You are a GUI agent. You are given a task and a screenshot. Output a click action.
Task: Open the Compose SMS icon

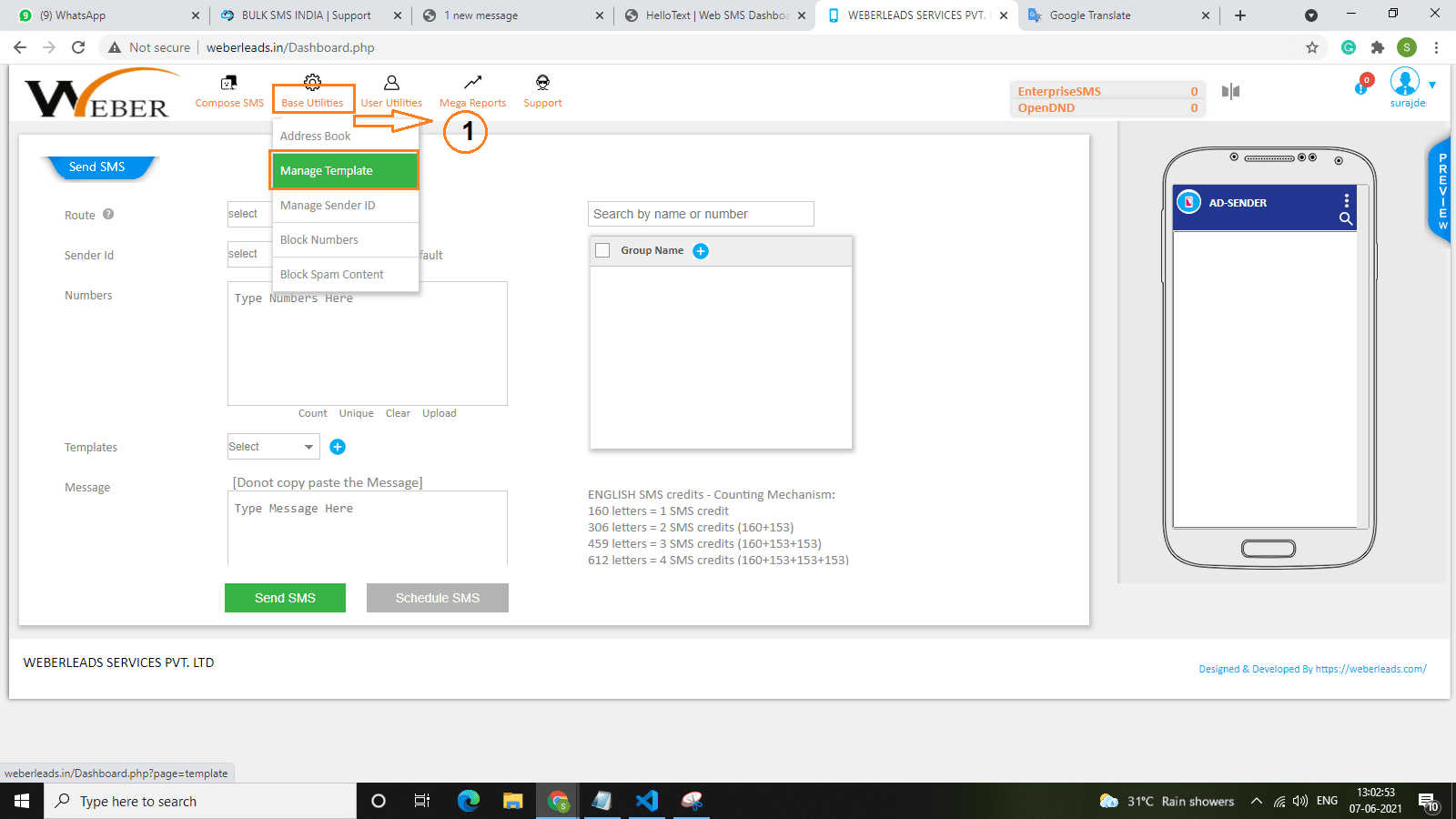pyautogui.click(x=228, y=83)
